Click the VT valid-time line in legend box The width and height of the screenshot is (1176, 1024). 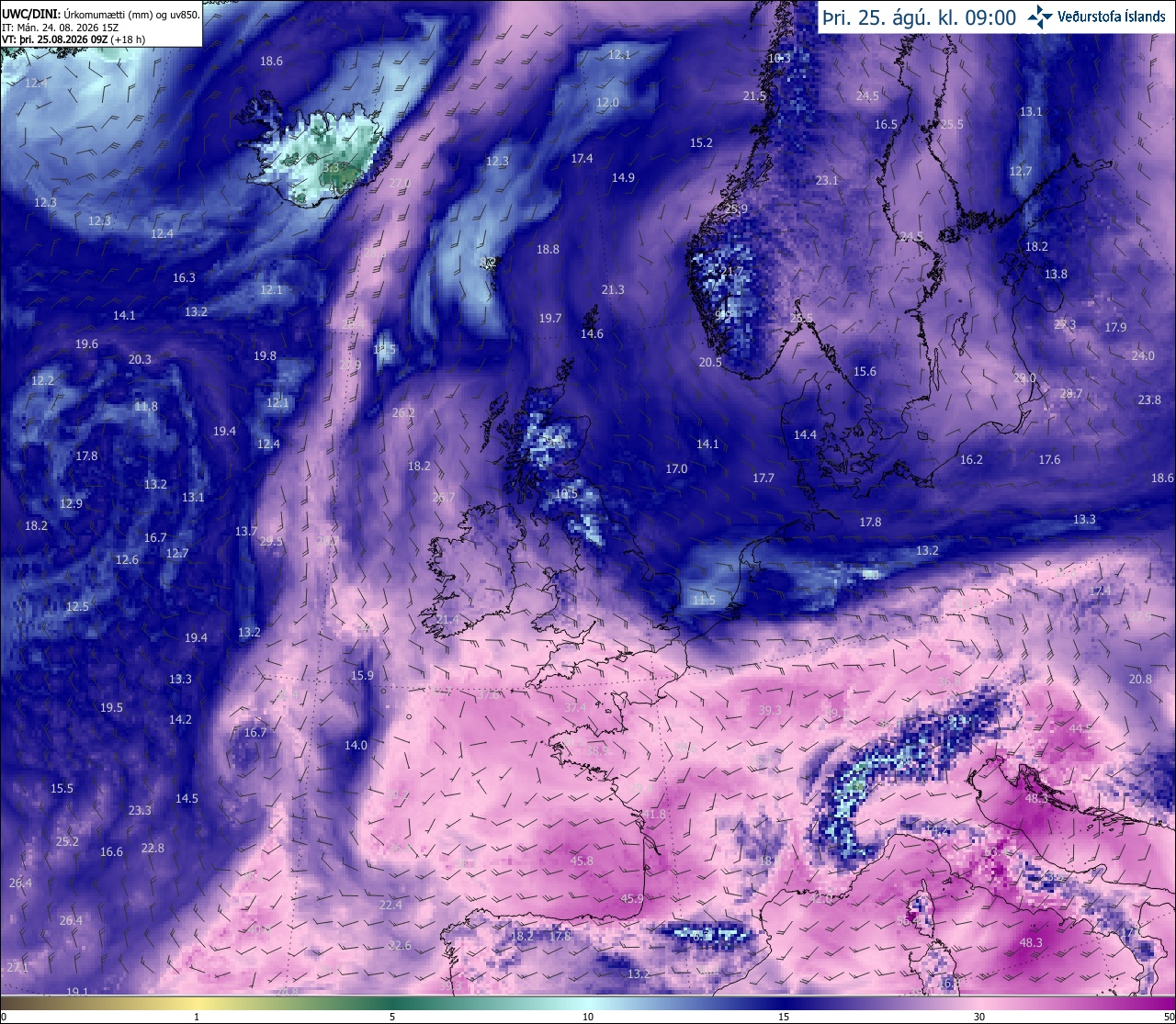73,39
